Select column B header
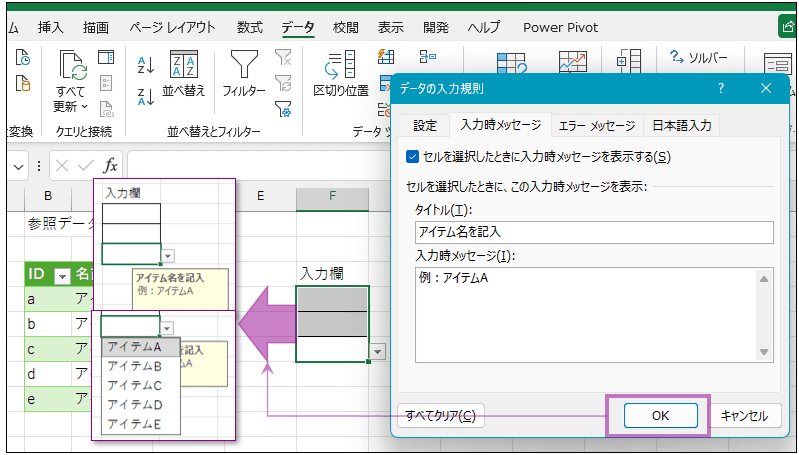Image resolution: width=799 pixels, height=455 pixels. (x=48, y=196)
